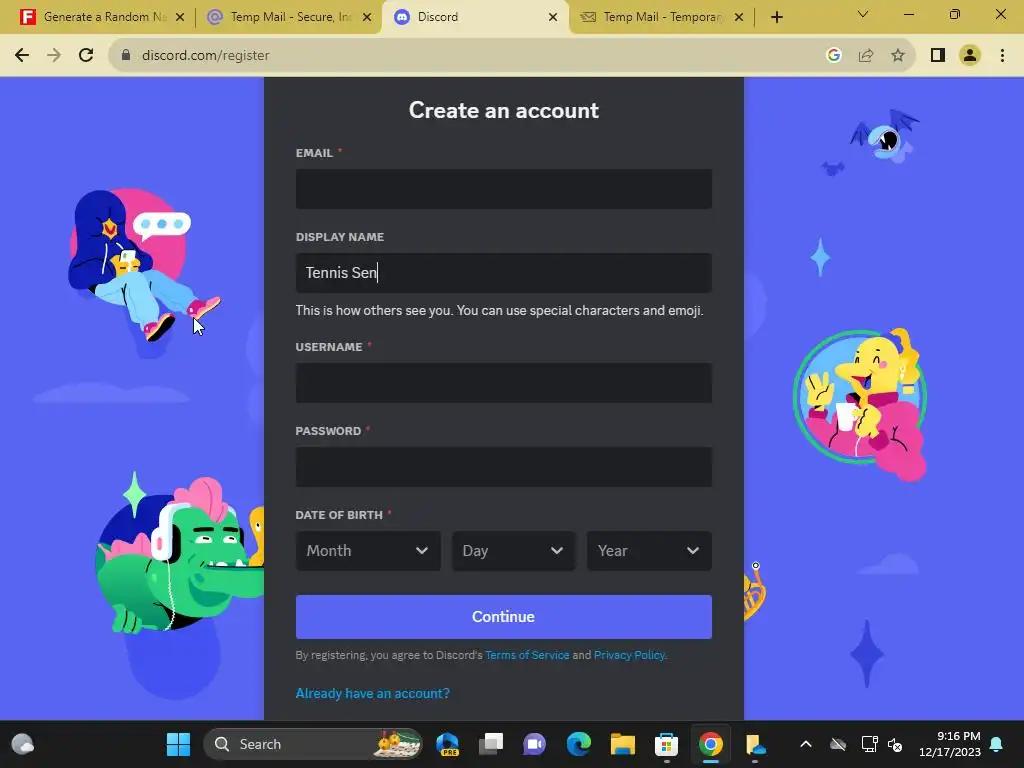The image size is (1024, 768).
Task: Click the taskbar Search box
Action: 313,744
